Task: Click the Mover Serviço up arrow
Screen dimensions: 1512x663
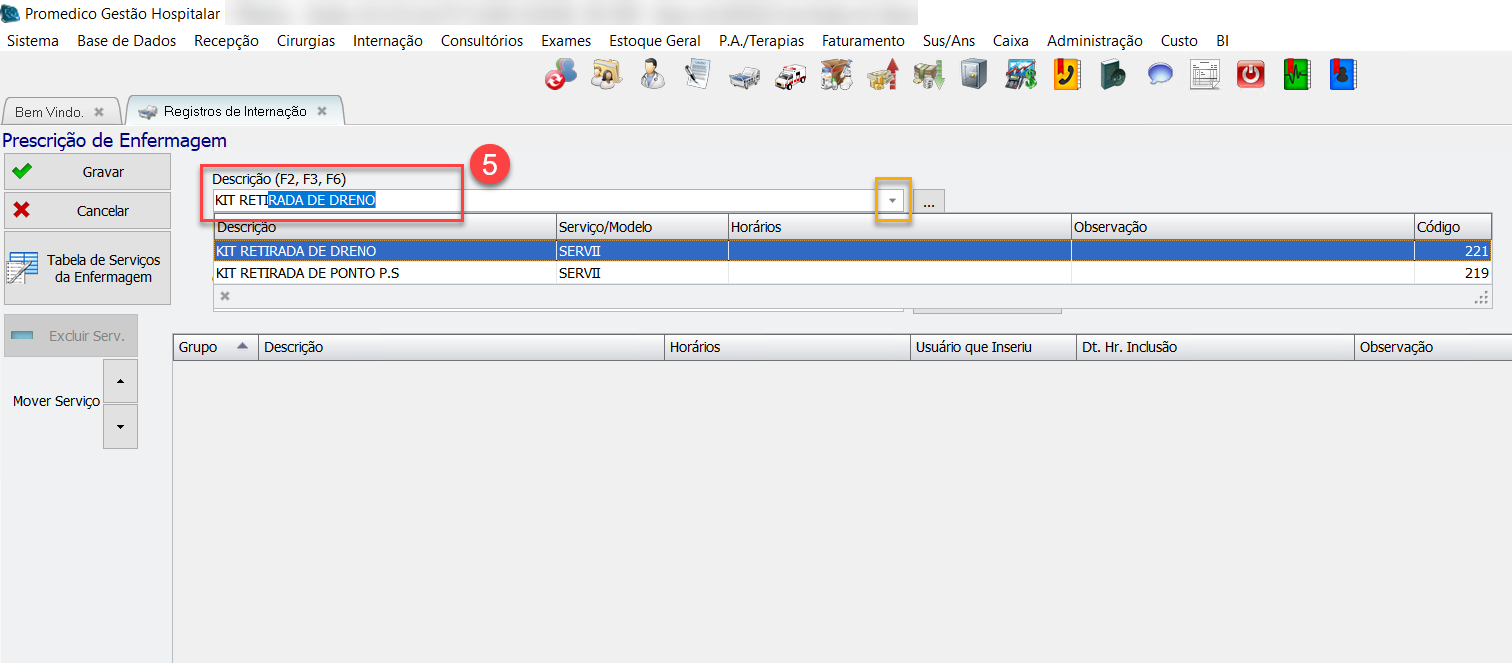Action: click(120, 382)
